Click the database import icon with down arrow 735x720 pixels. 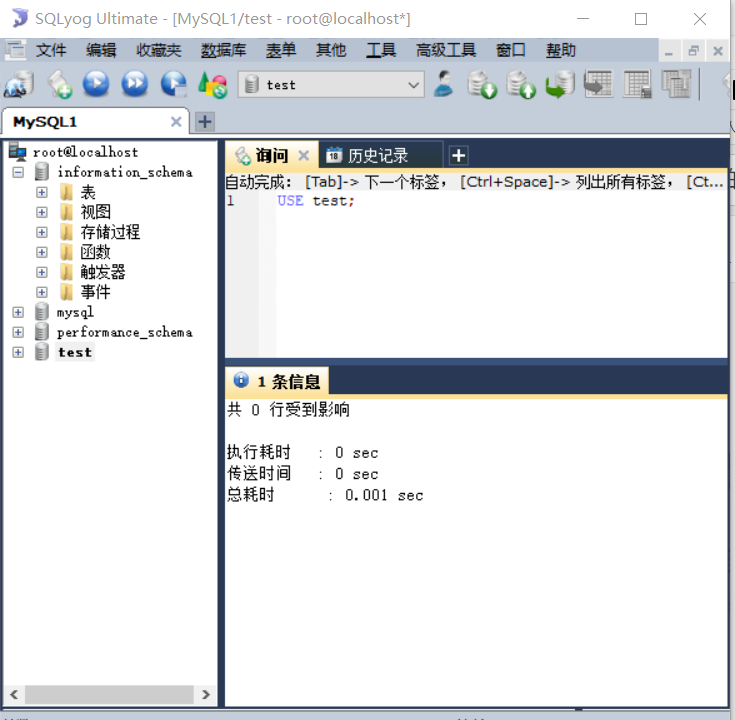482,84
